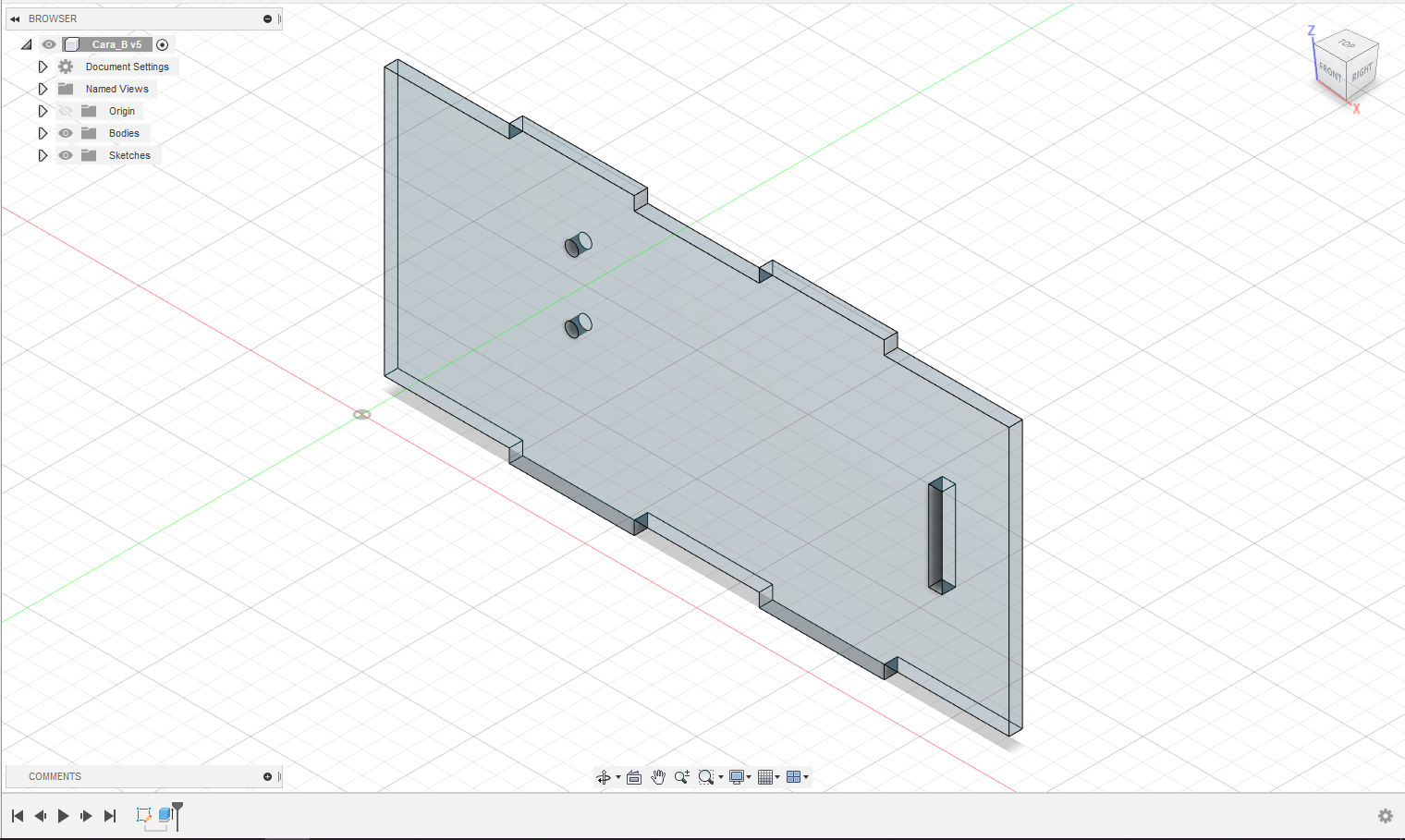Select the Named Views tree label

click(117, 89)
